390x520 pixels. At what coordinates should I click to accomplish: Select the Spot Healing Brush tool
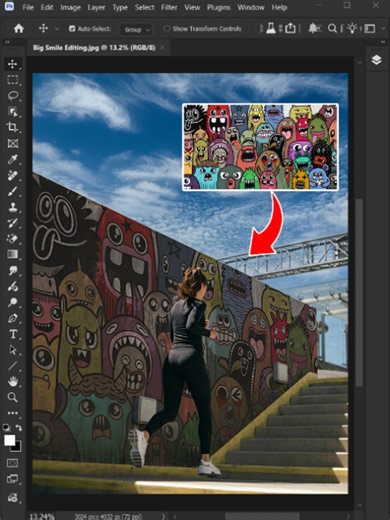point(13,175)
